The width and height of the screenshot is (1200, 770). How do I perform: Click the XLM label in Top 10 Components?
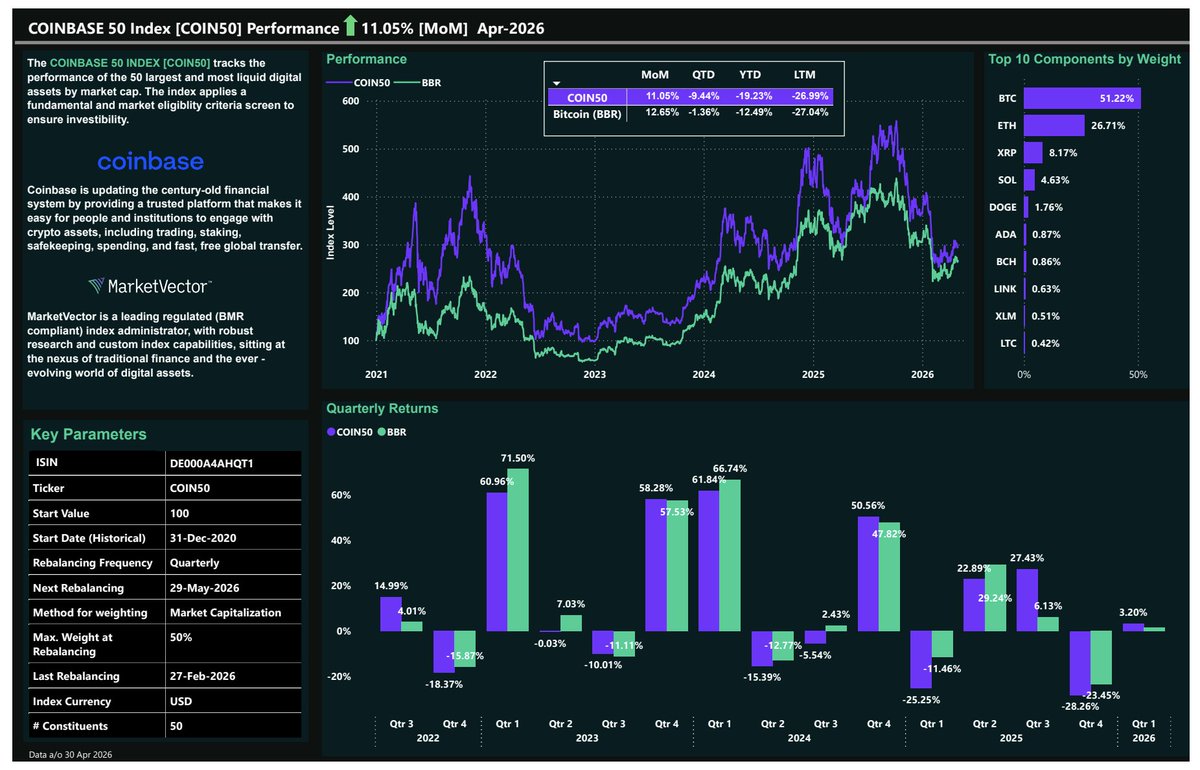[x=1005, y=316]
